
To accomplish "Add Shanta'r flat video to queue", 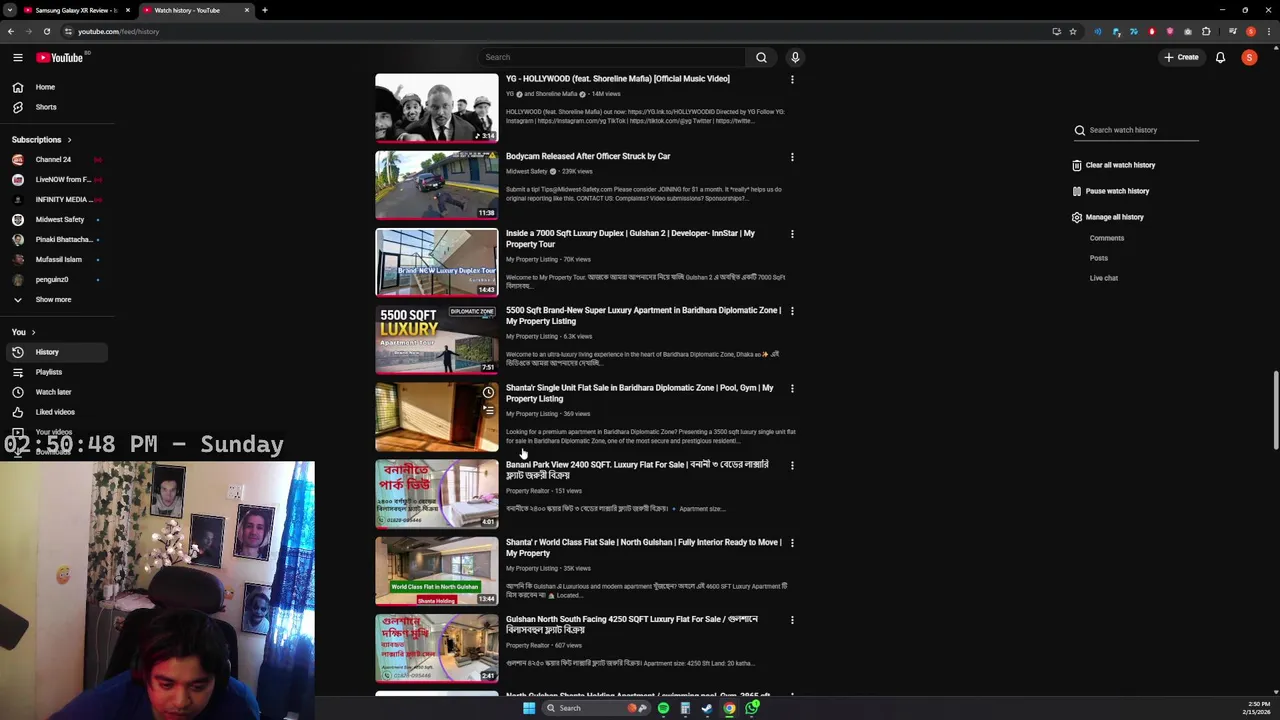I will tap(488, 410).
